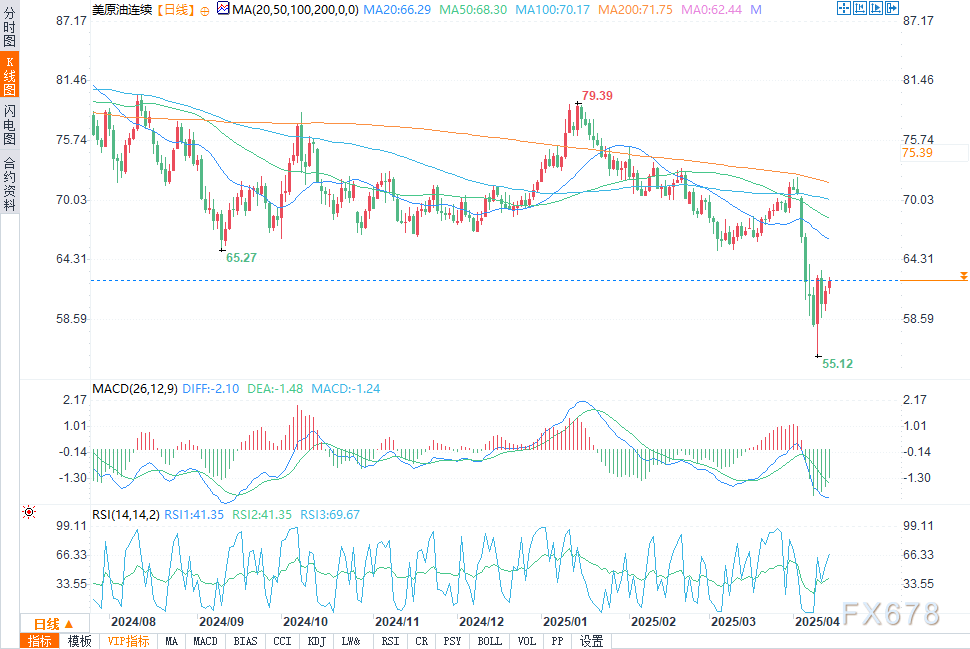
Task: Toggle the MACD indicator button in bottom bar
Action: click(205, 641)
